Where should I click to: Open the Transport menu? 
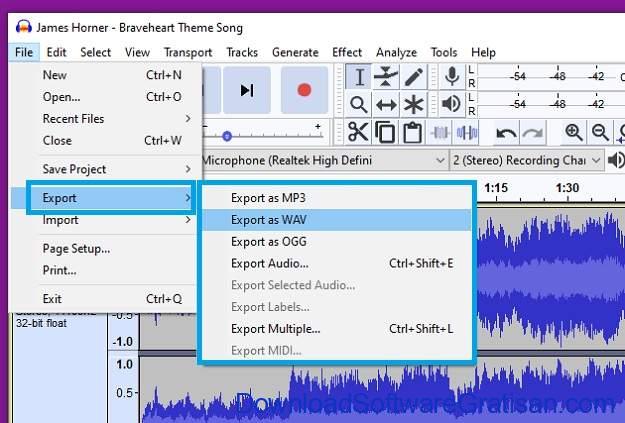188,52
